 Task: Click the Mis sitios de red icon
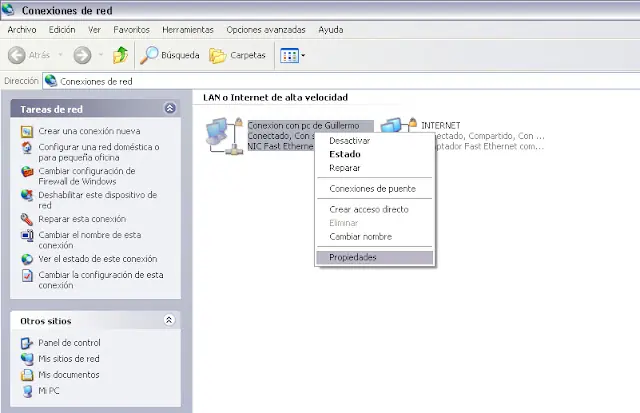coord(27,359)
